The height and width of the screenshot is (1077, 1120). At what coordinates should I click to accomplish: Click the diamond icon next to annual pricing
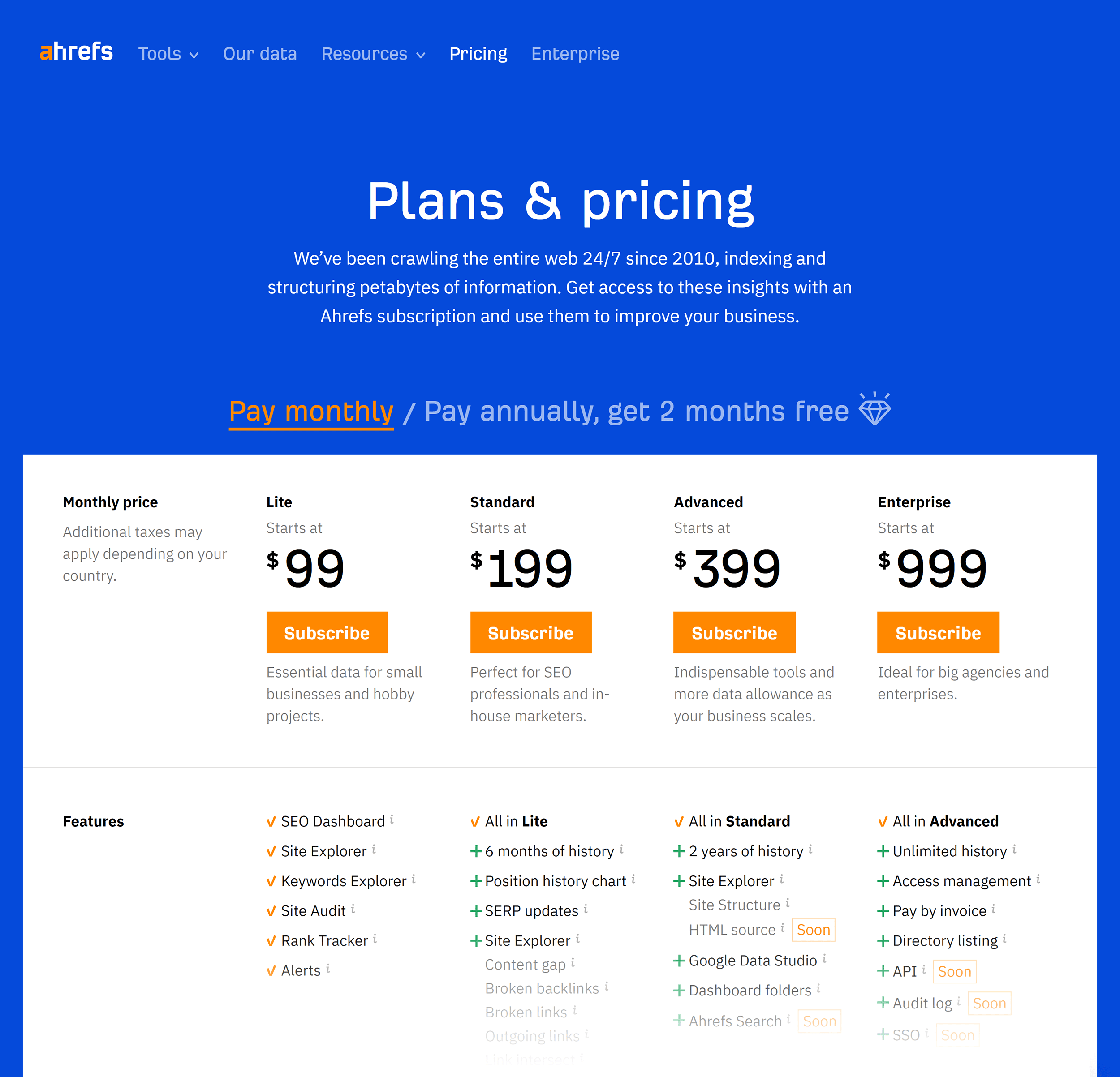pyautogui.click(x=877, y=408)
